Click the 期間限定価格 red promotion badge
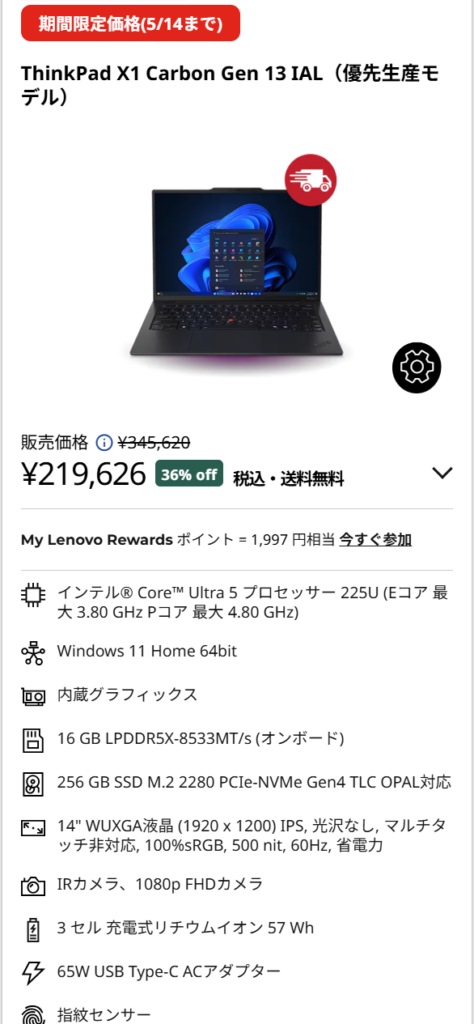The height and width of the screenshot is (1024, 474). tap(131, 24)
